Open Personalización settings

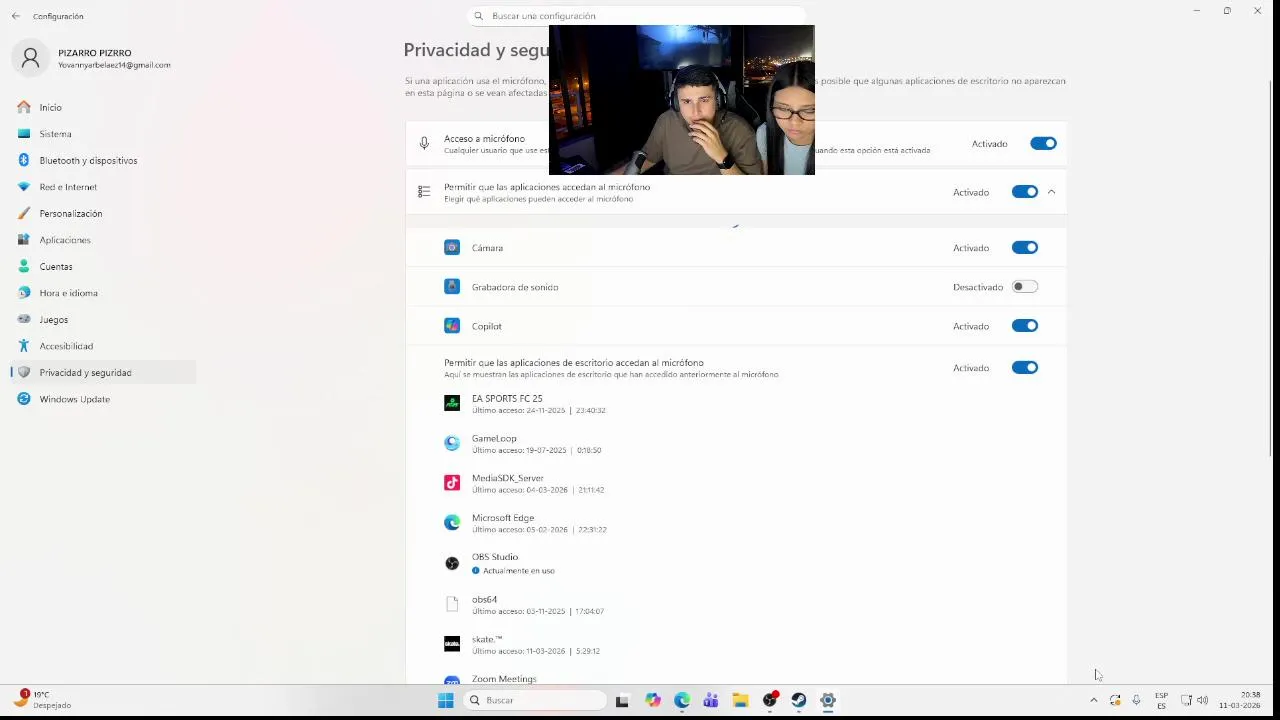70,213
